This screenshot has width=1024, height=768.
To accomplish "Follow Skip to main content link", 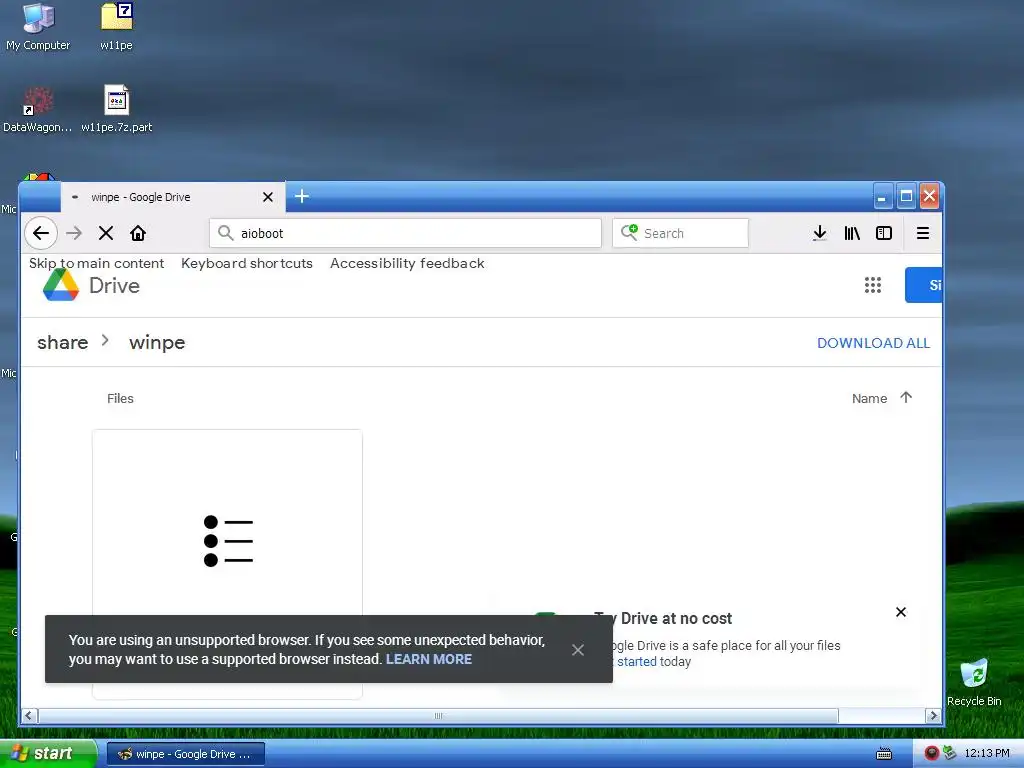I will pos(96,263).
